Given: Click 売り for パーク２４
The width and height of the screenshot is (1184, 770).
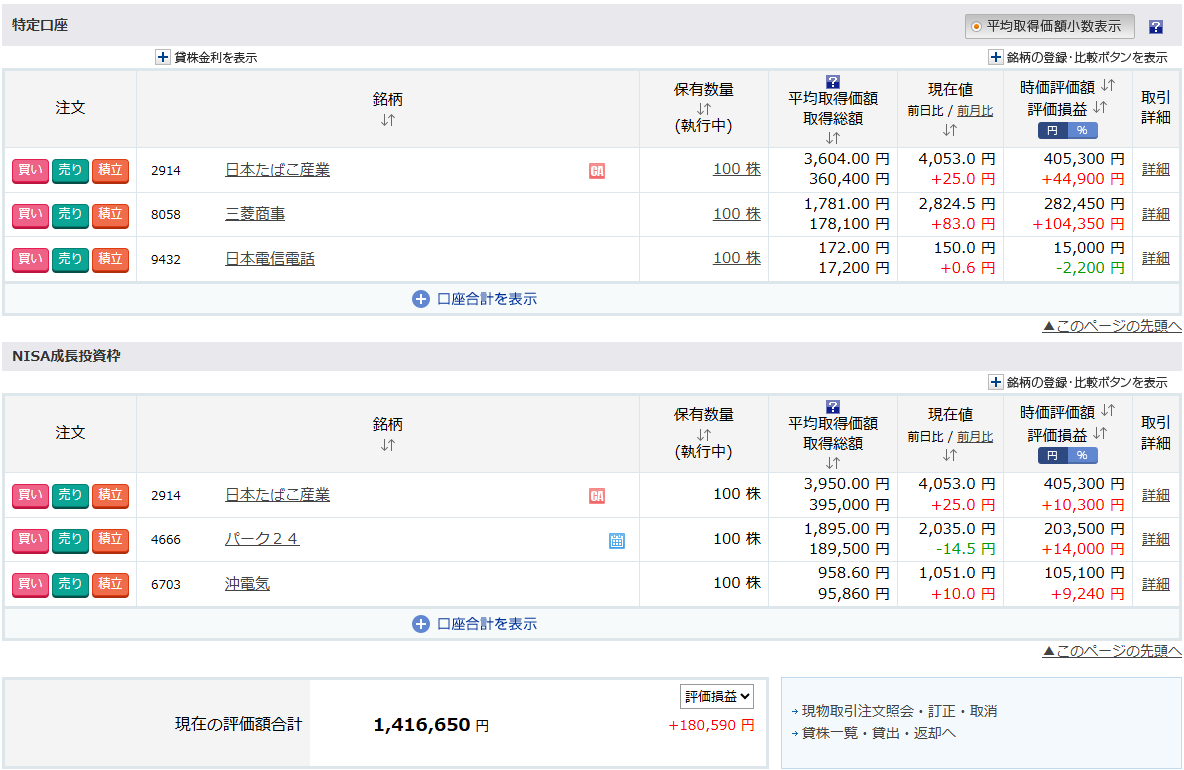Looking at the screenshot, I should (70, 540).
